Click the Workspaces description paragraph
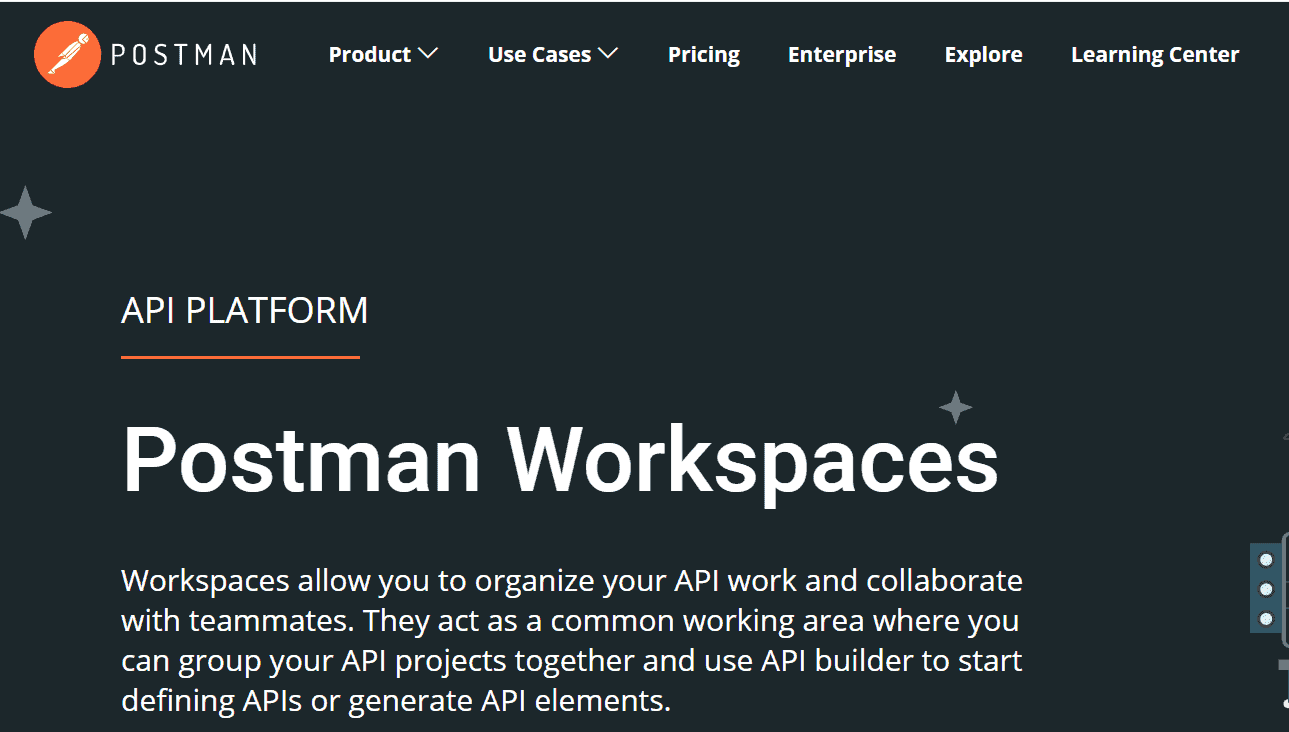The width and height of the screenshot is (1289, 732). click(571, 640)
